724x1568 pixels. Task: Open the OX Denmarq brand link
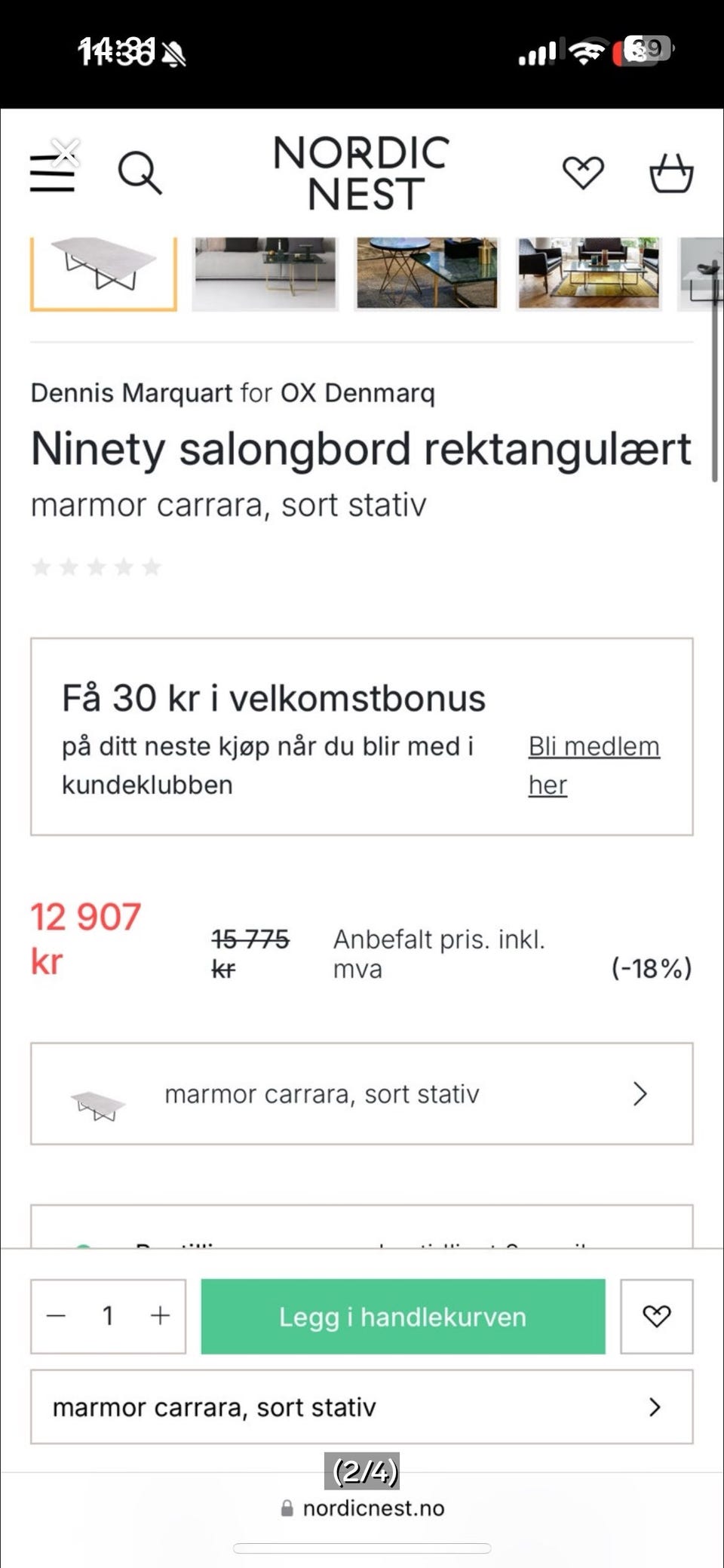tap(357, 393)
